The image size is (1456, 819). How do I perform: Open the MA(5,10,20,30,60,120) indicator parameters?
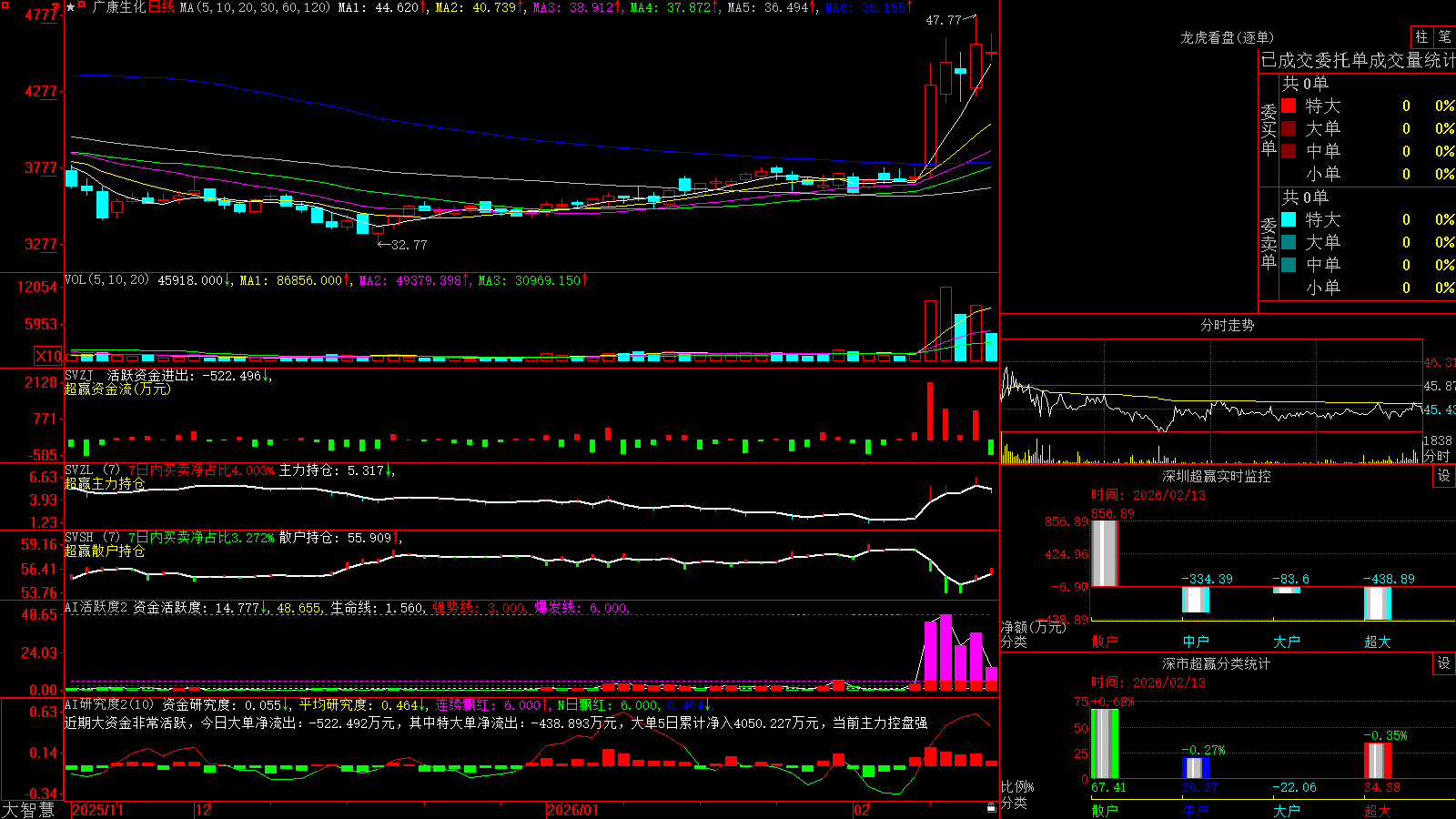255,7
